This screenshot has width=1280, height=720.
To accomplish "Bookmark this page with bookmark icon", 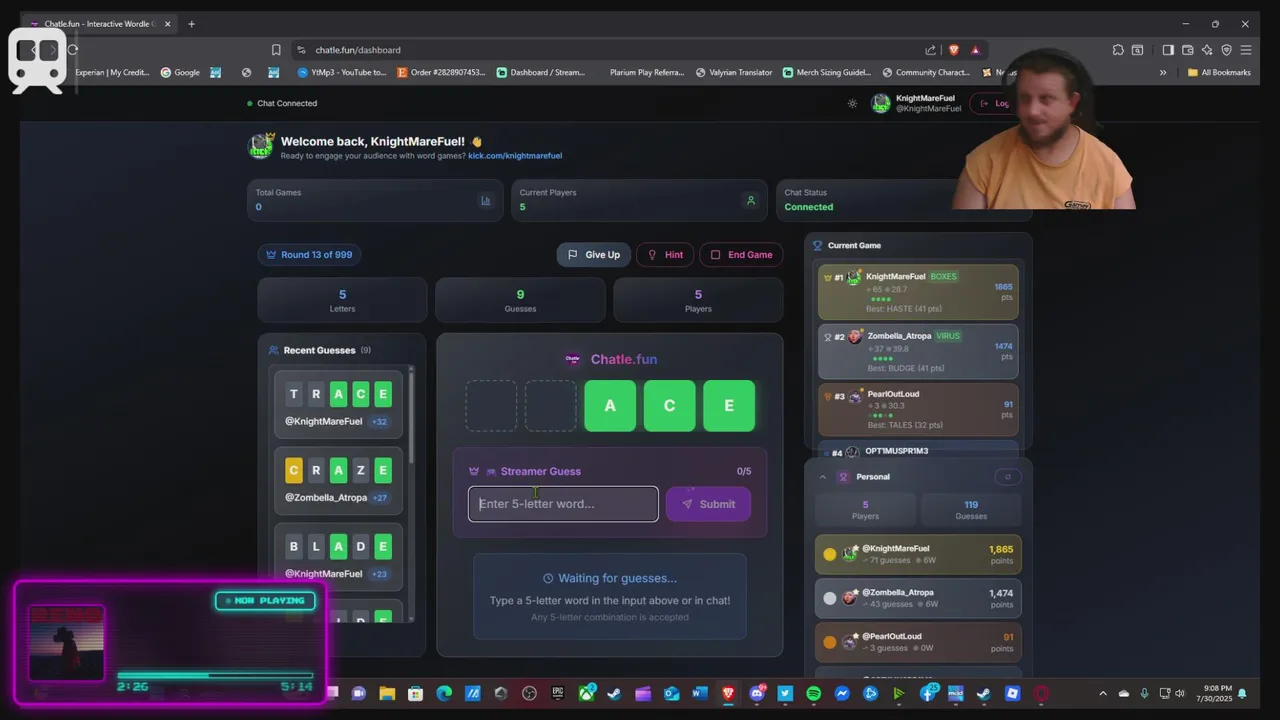I will pyautogui.click(x=276, y=50).
